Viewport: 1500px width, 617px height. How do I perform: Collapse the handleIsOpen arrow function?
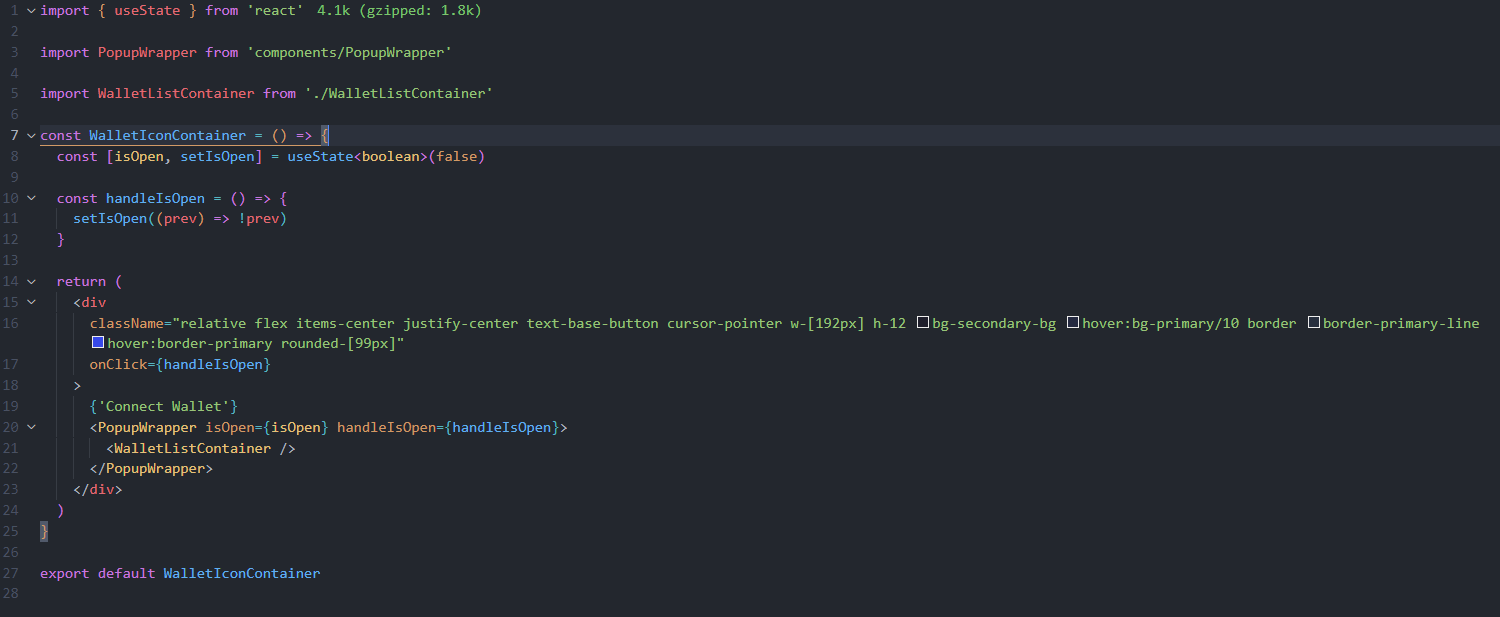point(30,197)
